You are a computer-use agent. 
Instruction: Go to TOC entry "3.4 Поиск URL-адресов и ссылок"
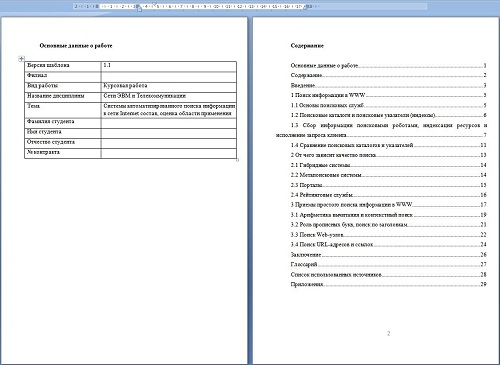tap(388, 245)
